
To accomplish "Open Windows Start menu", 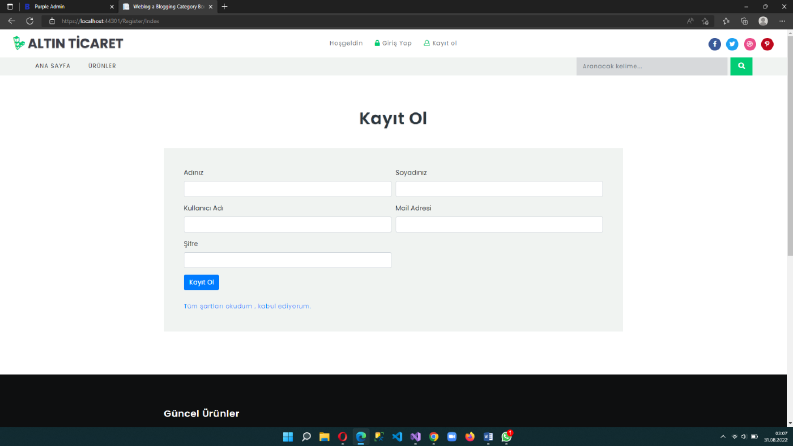I will pyautogui.click(x=288, y=437).
